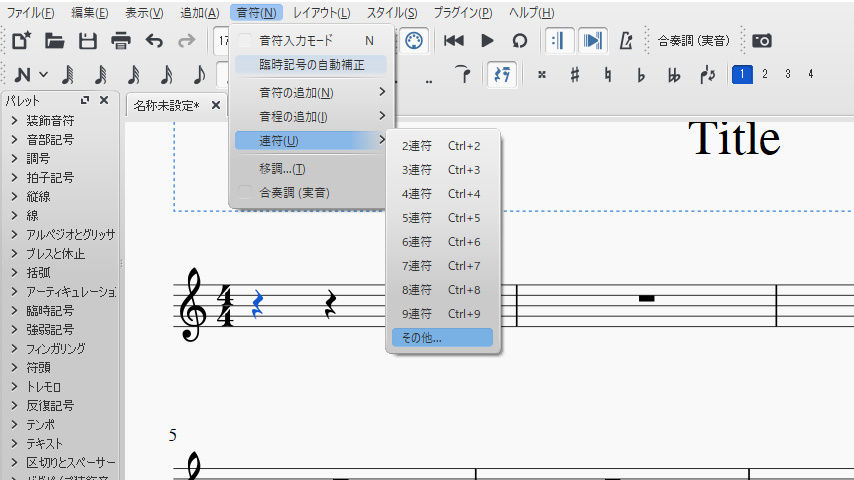Select the first note duration icon
This screenshot has height=480, width=854.
click(x=68, y=75)
